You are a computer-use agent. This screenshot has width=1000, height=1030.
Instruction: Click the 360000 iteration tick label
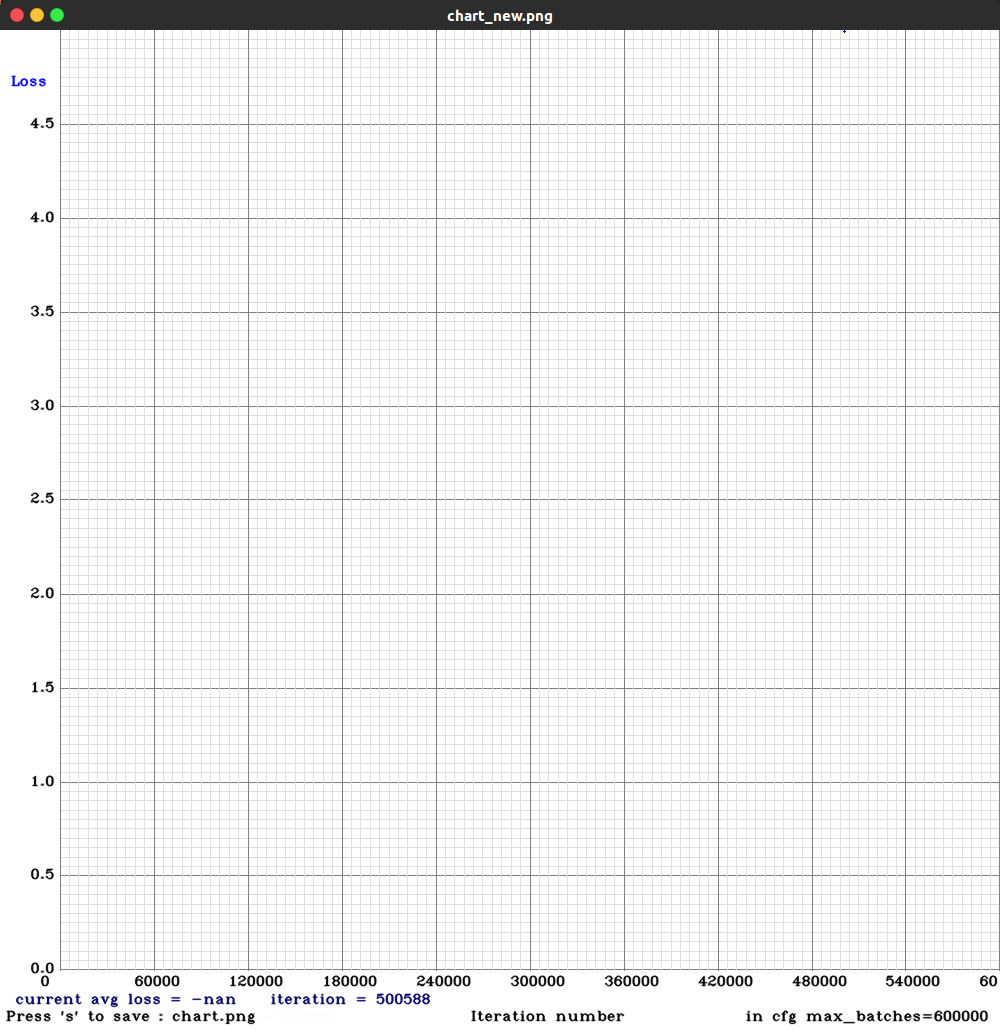631,981
